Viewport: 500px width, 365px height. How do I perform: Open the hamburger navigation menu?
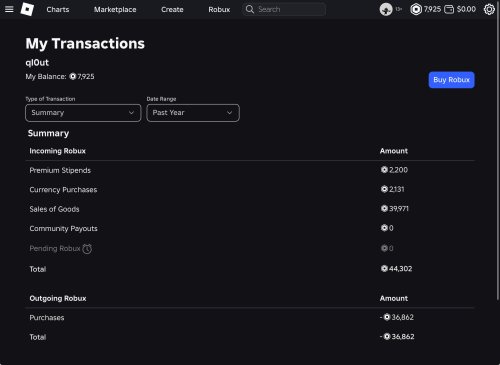point(9,9)
